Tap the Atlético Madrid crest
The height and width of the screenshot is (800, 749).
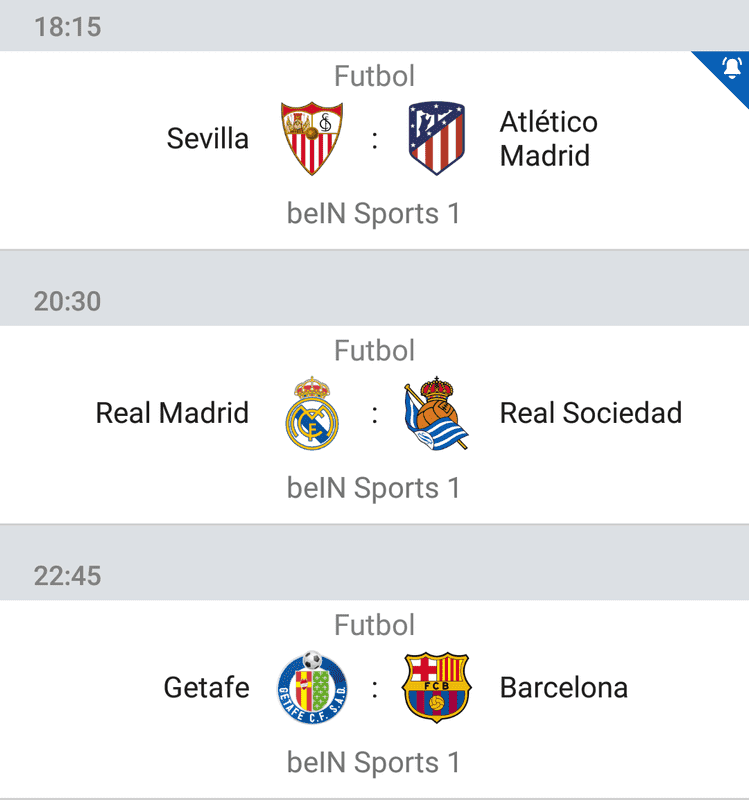[437, 138]
